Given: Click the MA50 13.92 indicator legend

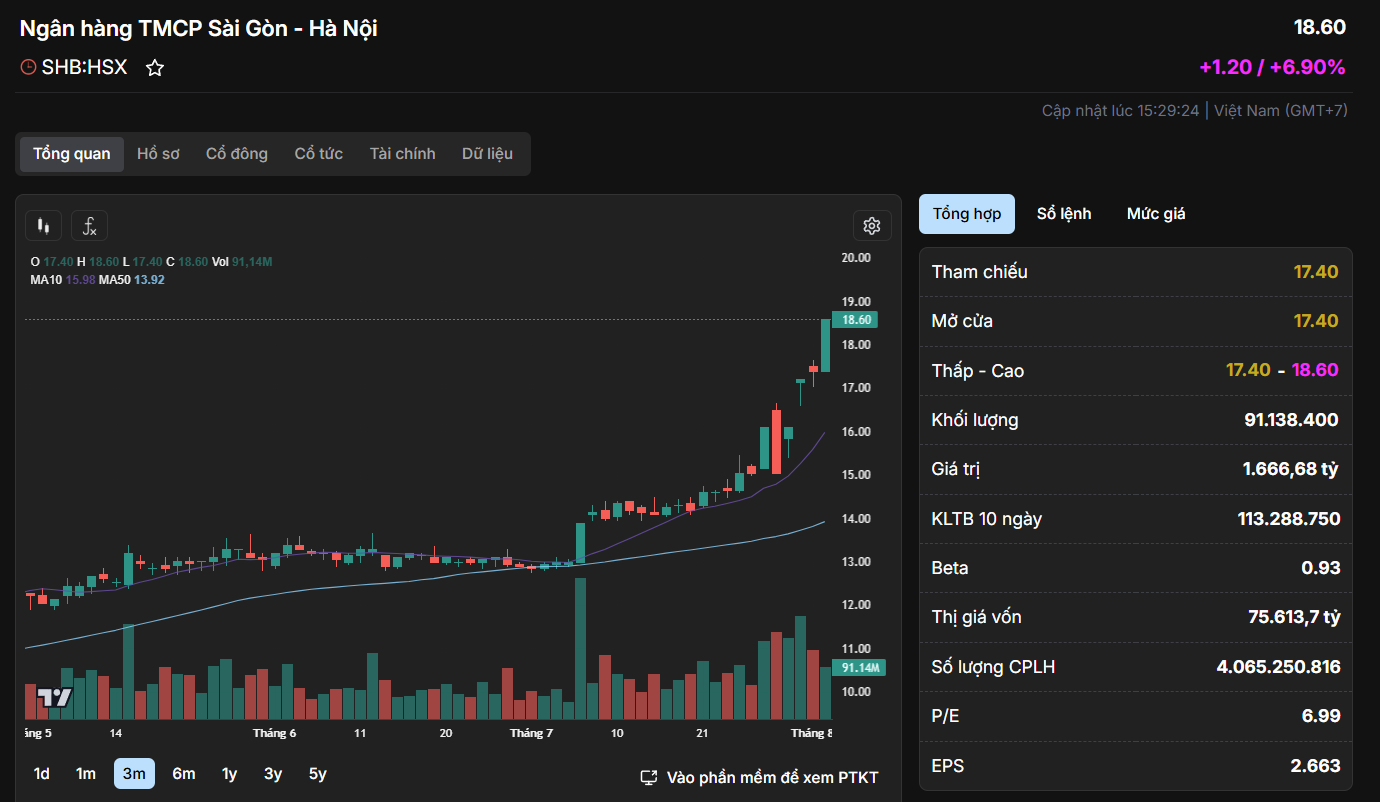Looking at the screenshot, I should point(131,280).
